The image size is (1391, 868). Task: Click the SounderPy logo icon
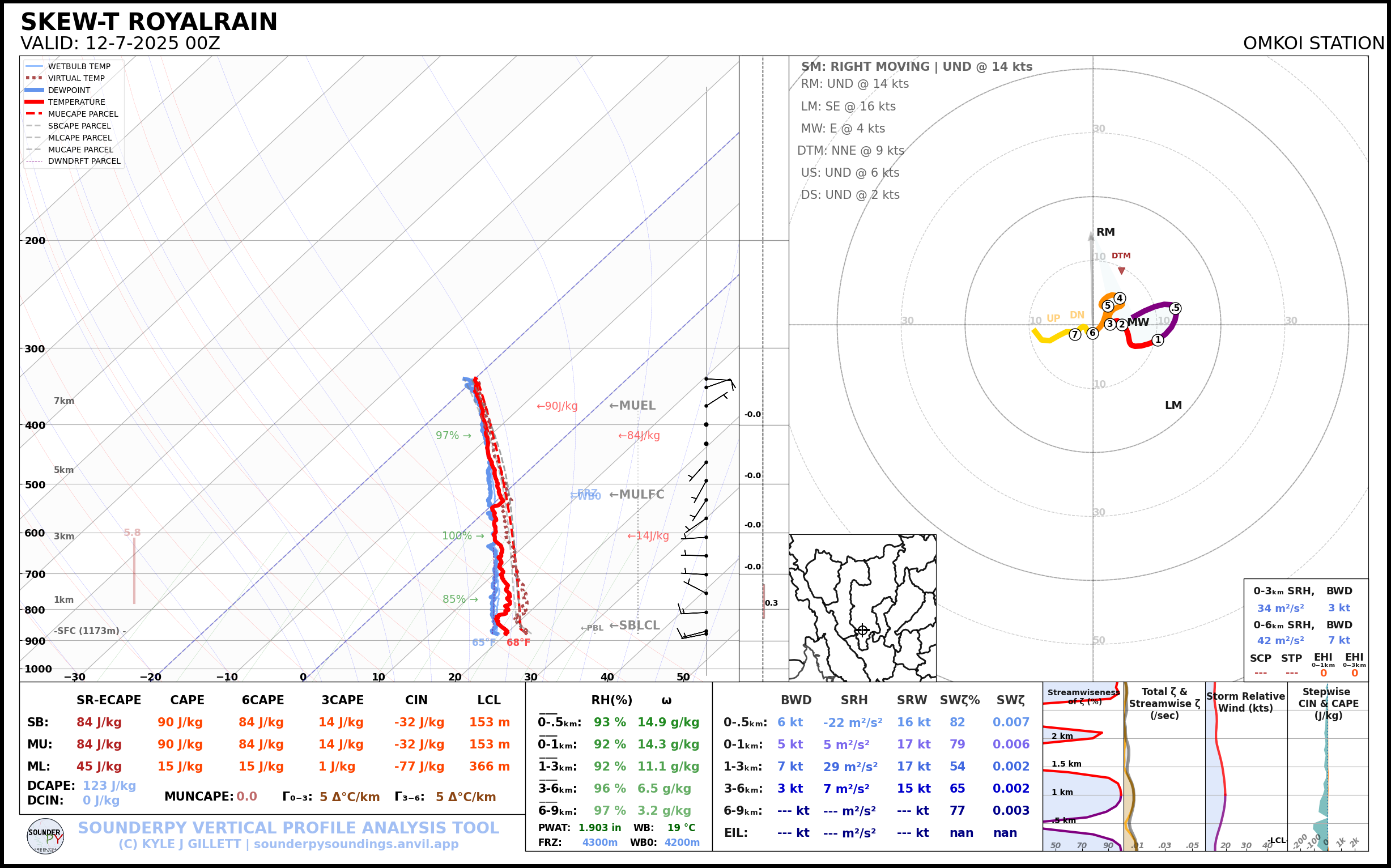45,836
